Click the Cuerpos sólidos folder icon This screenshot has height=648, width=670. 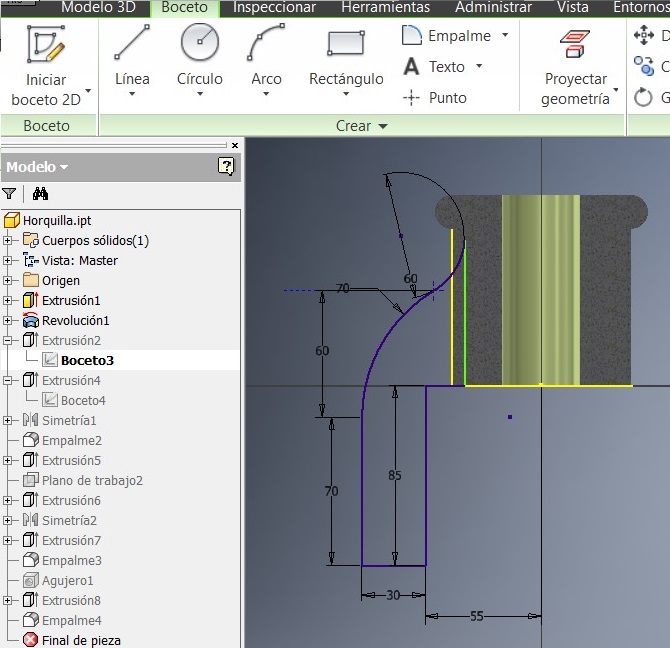click(x=31, y=240)
